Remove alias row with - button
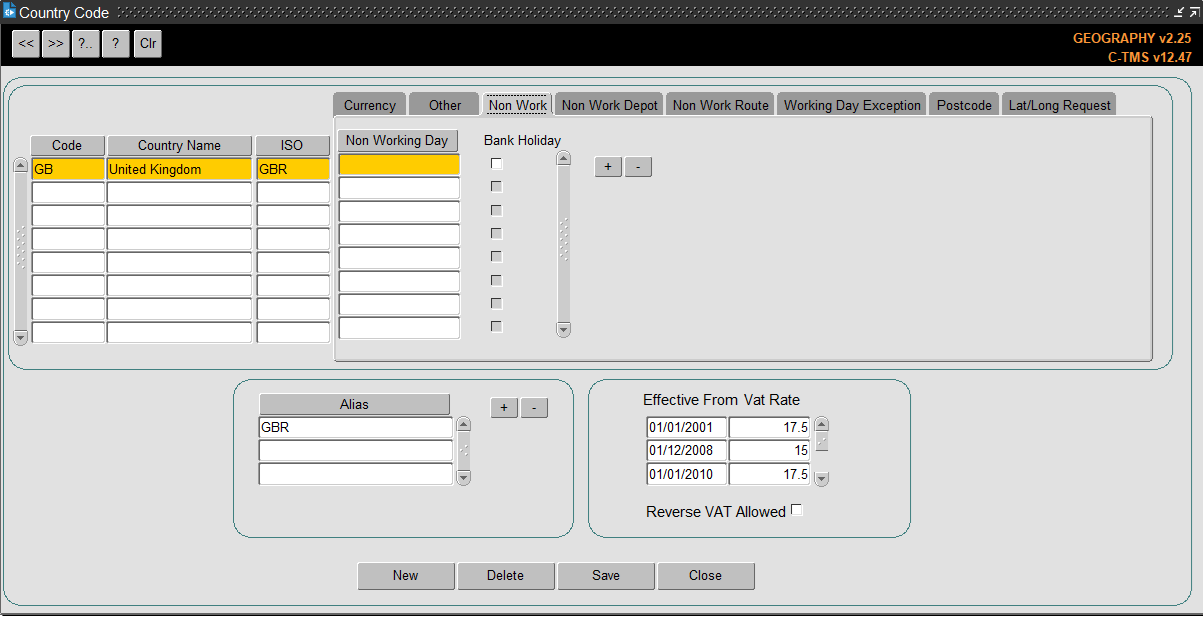Image resolution: width=1203 pixels, height=618 pixels. 535,407
